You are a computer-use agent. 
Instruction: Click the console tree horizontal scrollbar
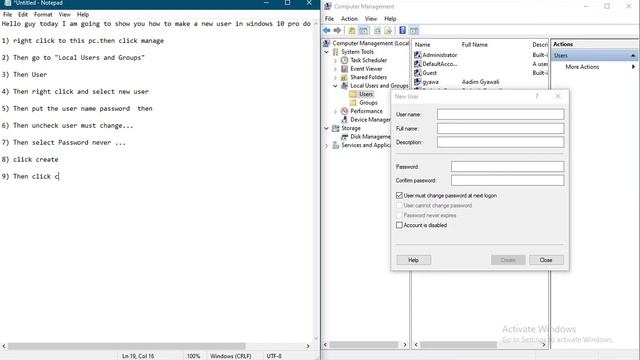click(364, 345)
